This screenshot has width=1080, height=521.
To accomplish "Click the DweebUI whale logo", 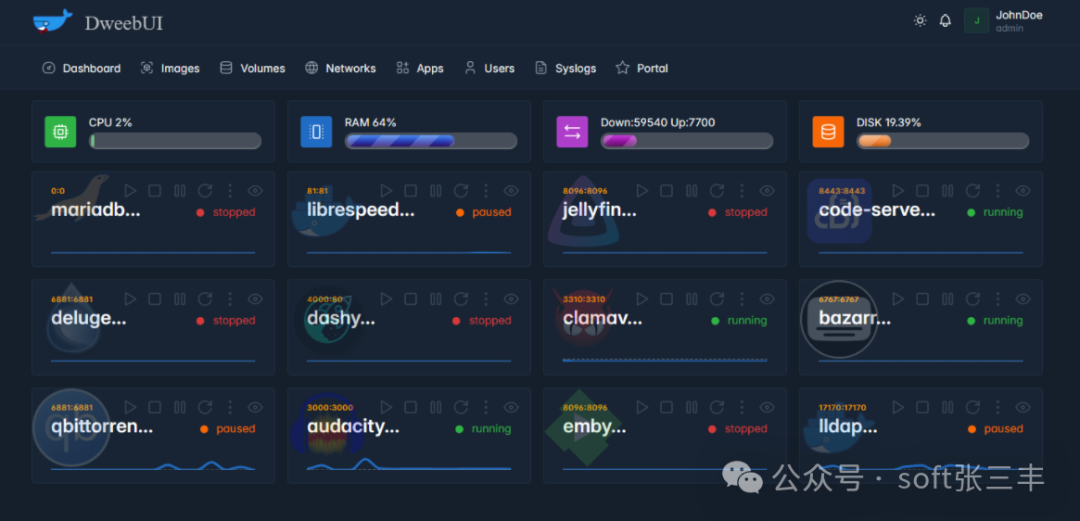I will click(x=52, y=22).
